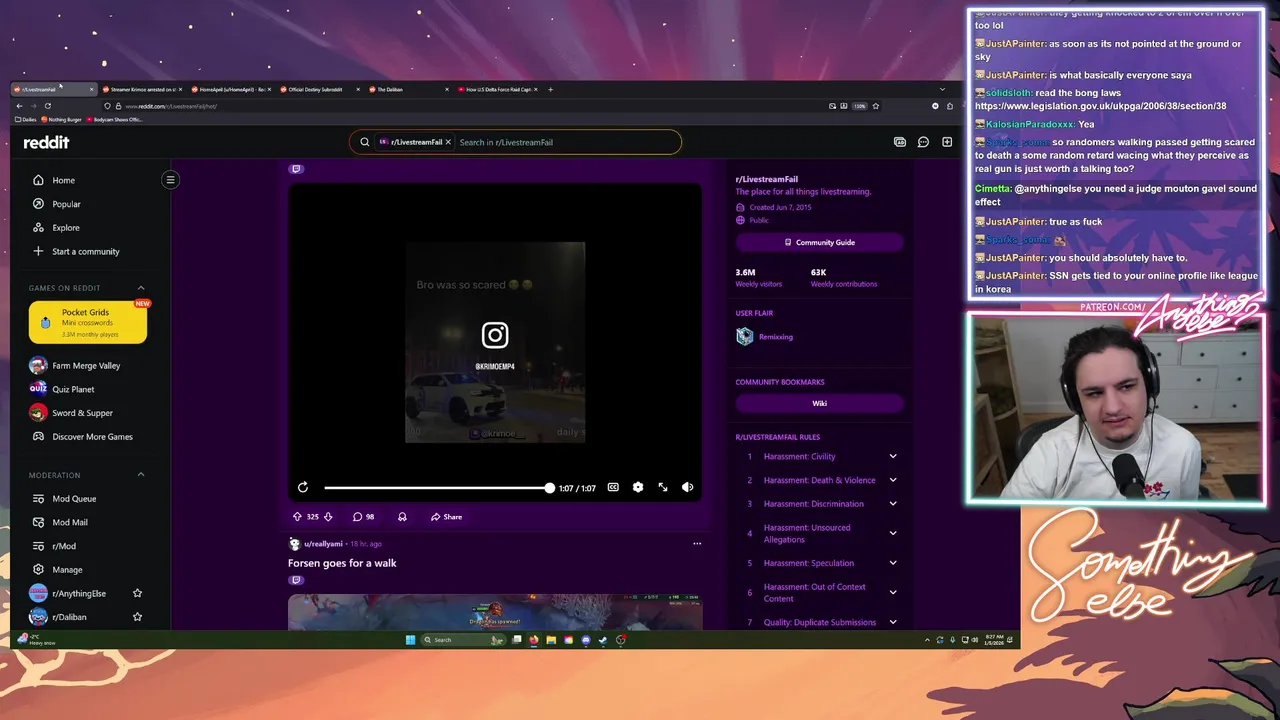Replay the video with the restart icon
The width and height of the screenshot is (1280, 720).
pyautogui.click(x=303, y=487)
